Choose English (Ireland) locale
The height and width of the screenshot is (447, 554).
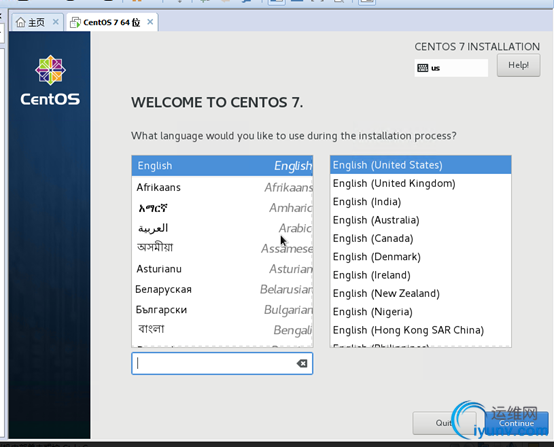click(420, 275)
